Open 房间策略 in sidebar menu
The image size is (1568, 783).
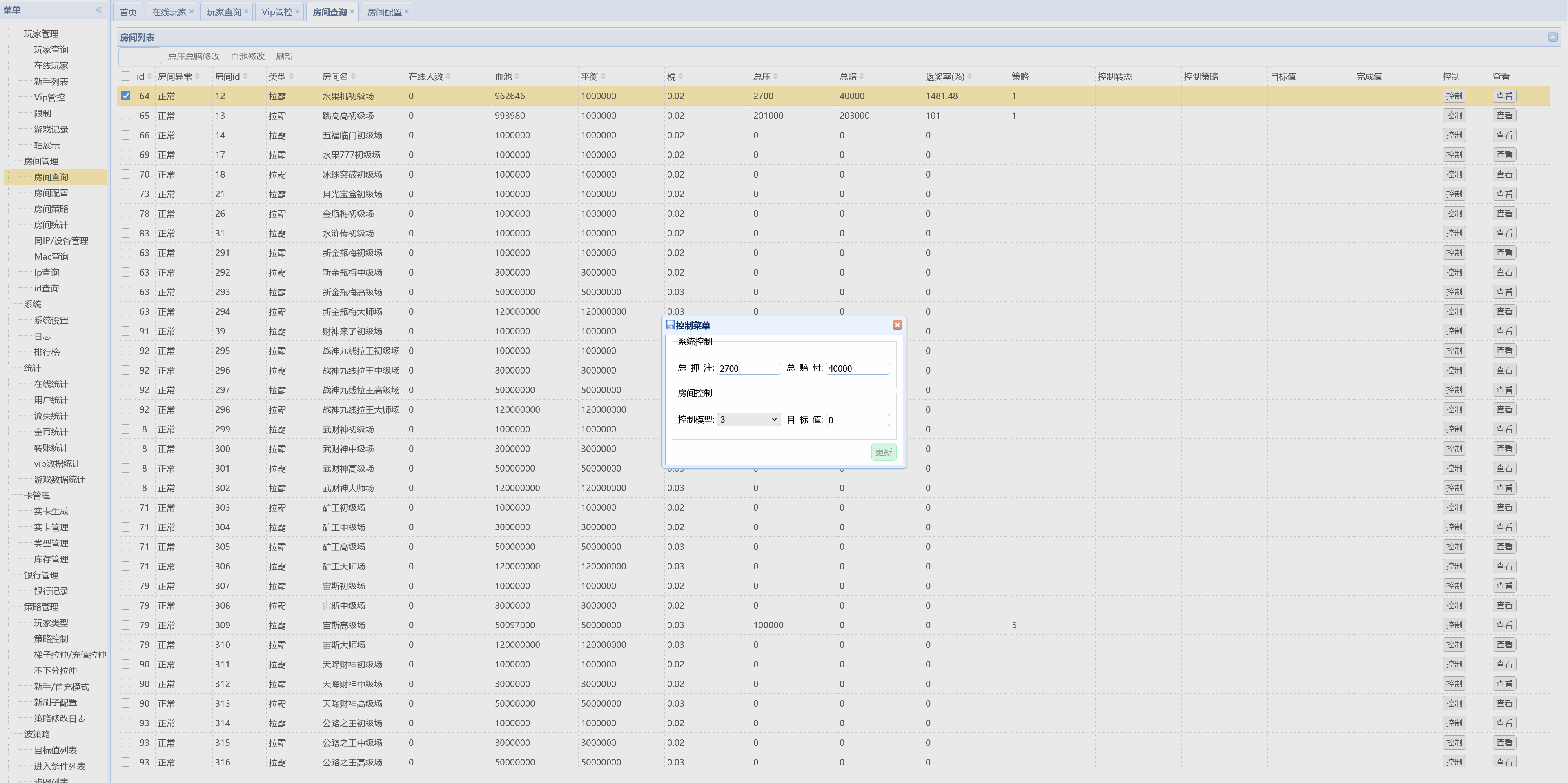pyautogui.click(x=51, y=209)
